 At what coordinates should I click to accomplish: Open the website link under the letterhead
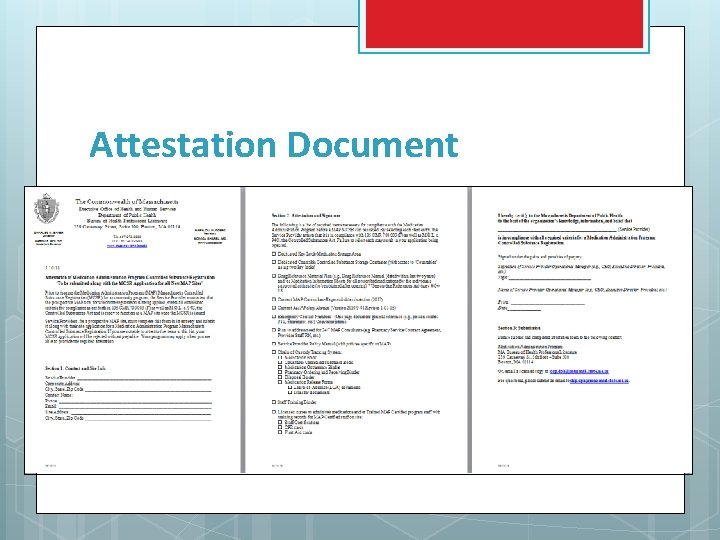127,246
